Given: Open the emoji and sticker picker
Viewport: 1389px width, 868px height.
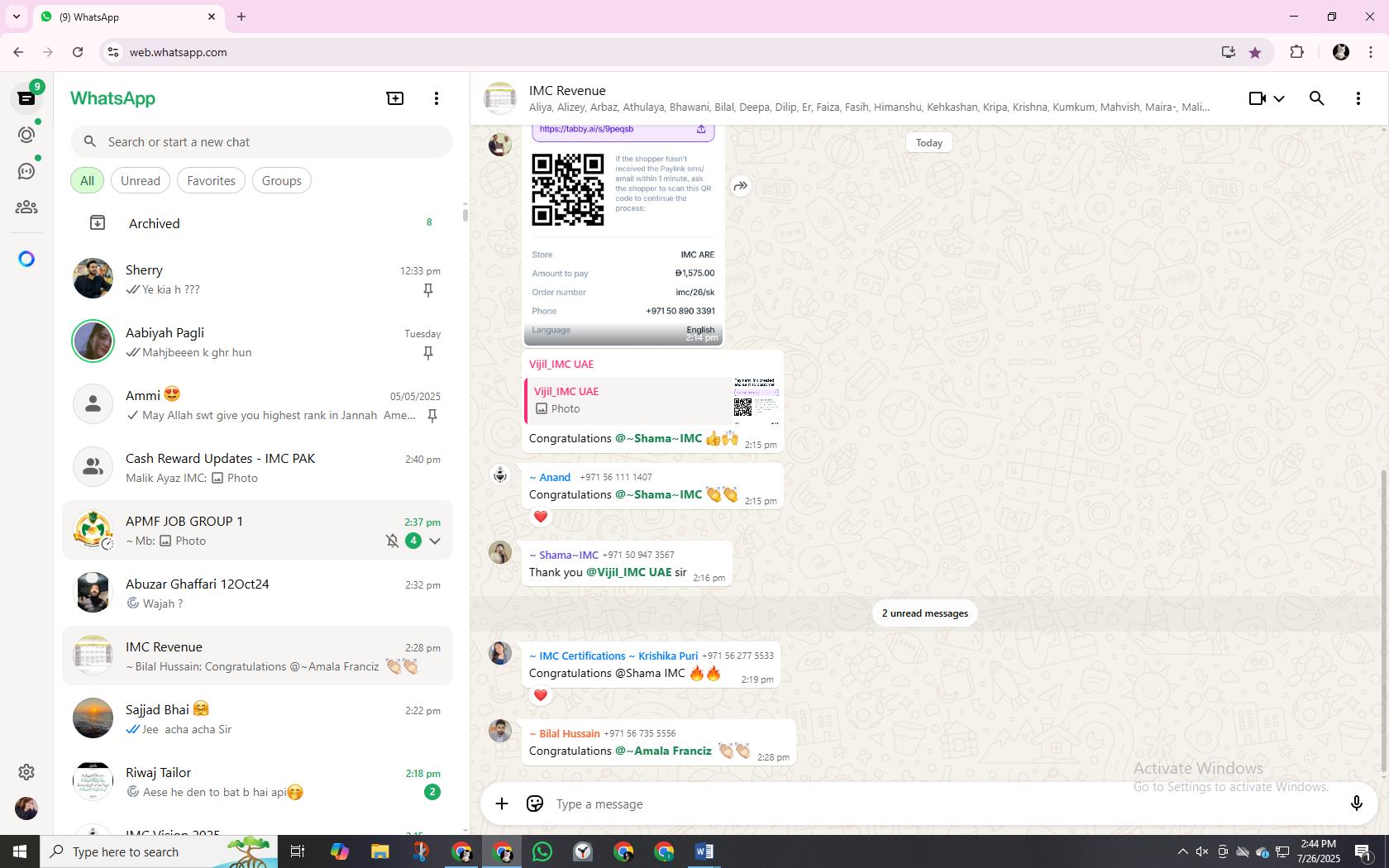Looking at the screenshot, I should pyautogui.click(x=535, y=804).
